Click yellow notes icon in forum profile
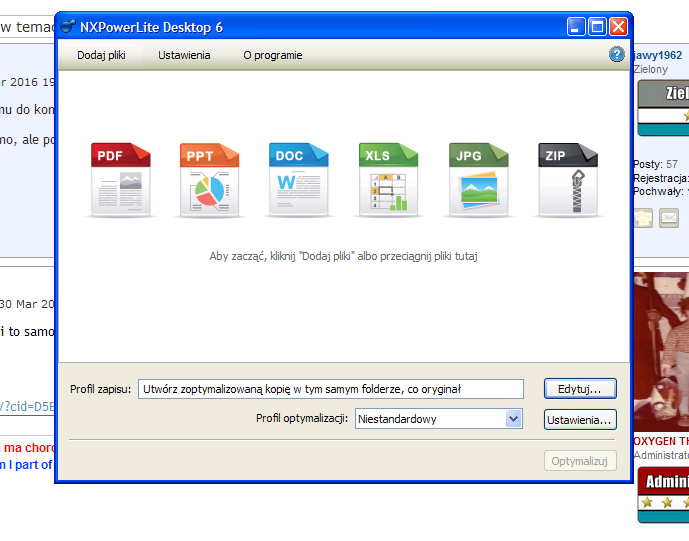The height and width of the screenshot is (541, 689). point(643,218)
